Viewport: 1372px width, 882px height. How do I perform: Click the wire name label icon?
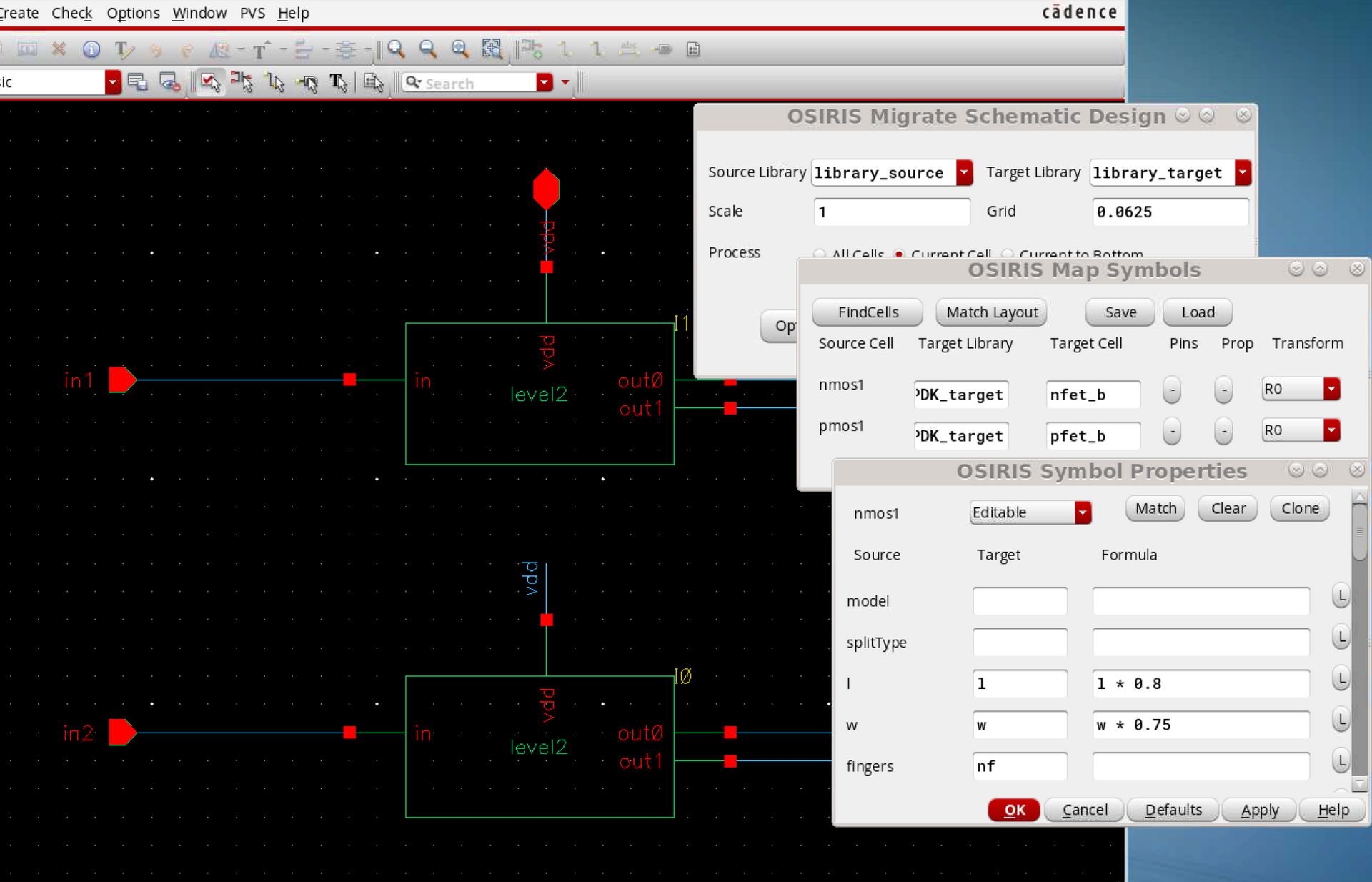629,49
